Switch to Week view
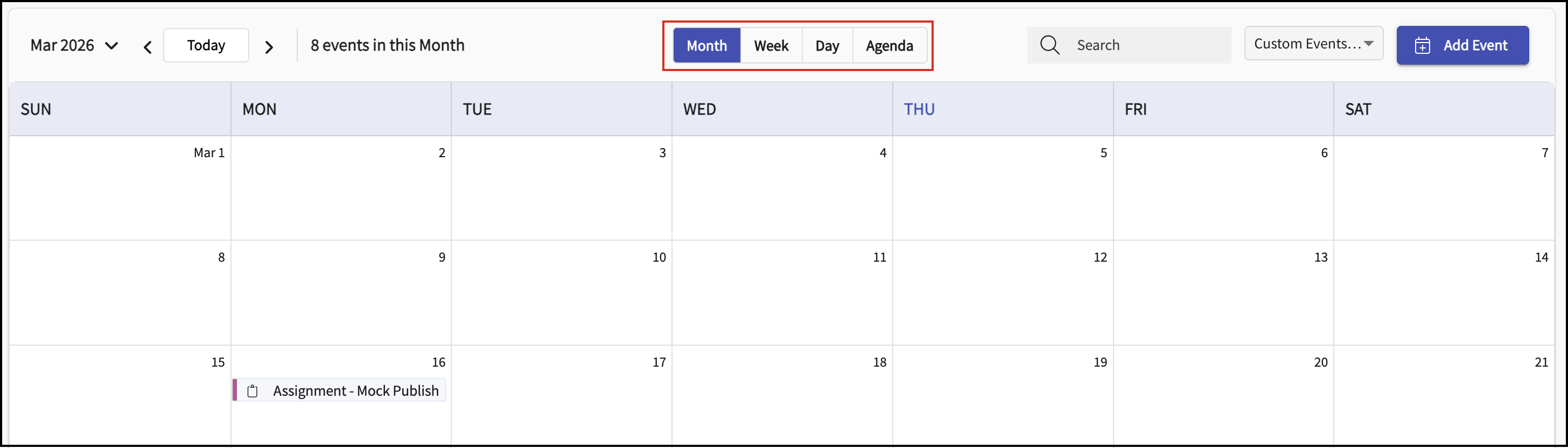This screenshot has height=448, width=1568. [x=771, y=46]
